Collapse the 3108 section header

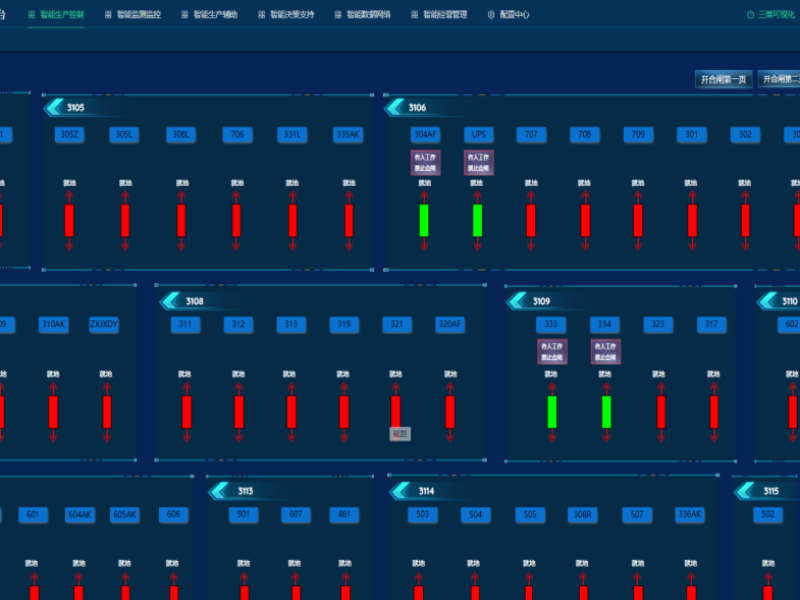tap(194, 301)
